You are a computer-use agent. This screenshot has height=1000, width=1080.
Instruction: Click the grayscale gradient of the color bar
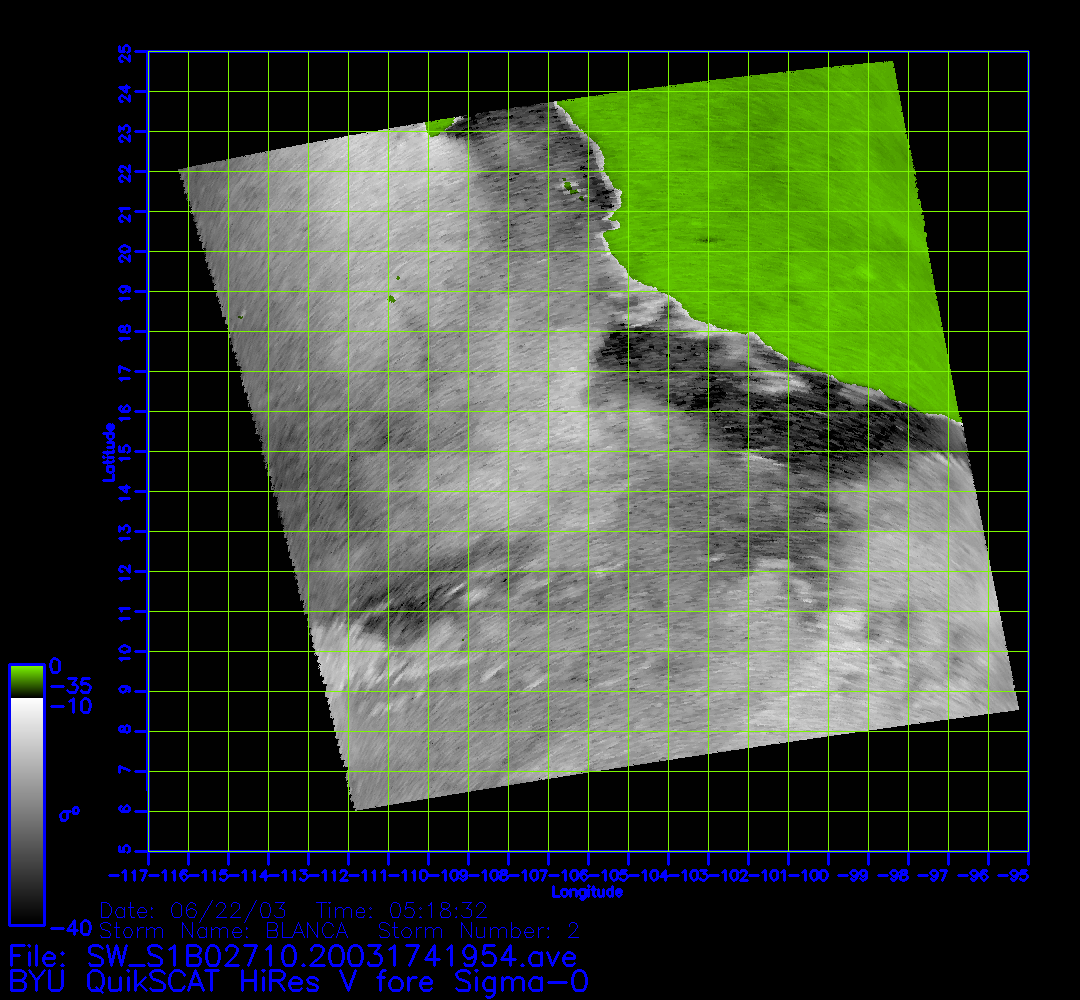(26, 810)
